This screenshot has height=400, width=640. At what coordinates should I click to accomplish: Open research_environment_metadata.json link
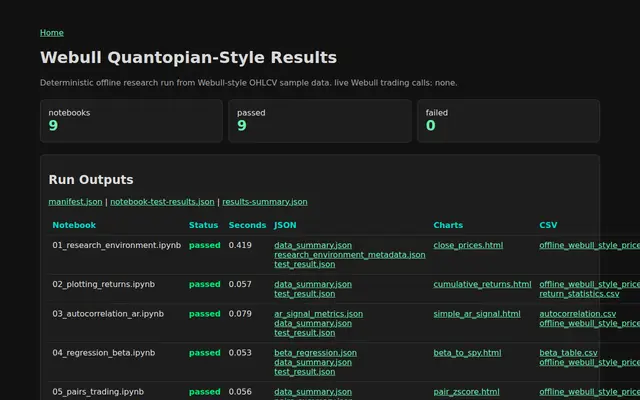click(350, 255)
